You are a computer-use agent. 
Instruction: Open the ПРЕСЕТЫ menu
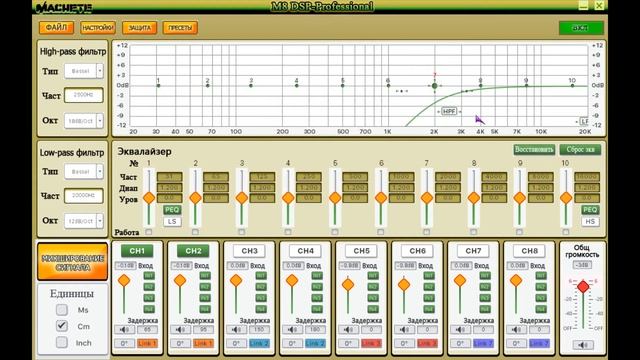pos(180,27)
